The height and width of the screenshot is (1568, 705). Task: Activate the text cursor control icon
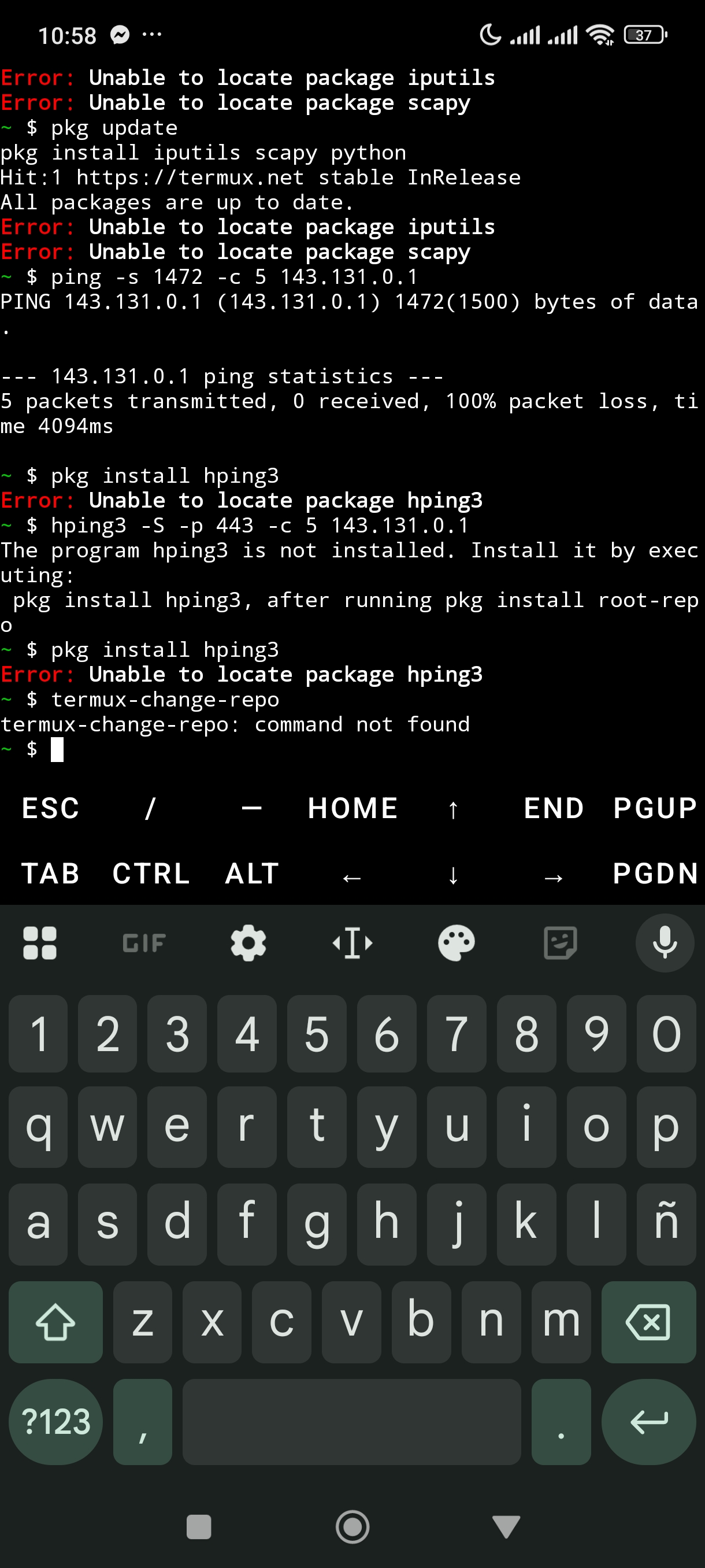[352, 943]
